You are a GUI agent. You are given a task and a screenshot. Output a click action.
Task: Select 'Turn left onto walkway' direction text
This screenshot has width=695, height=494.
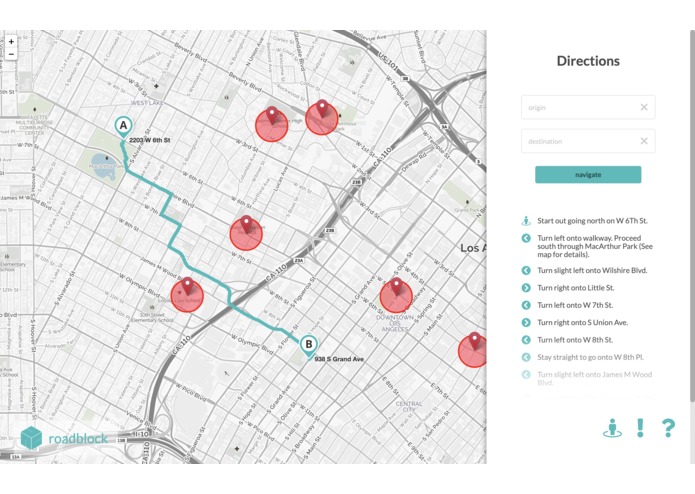(595, 246)
